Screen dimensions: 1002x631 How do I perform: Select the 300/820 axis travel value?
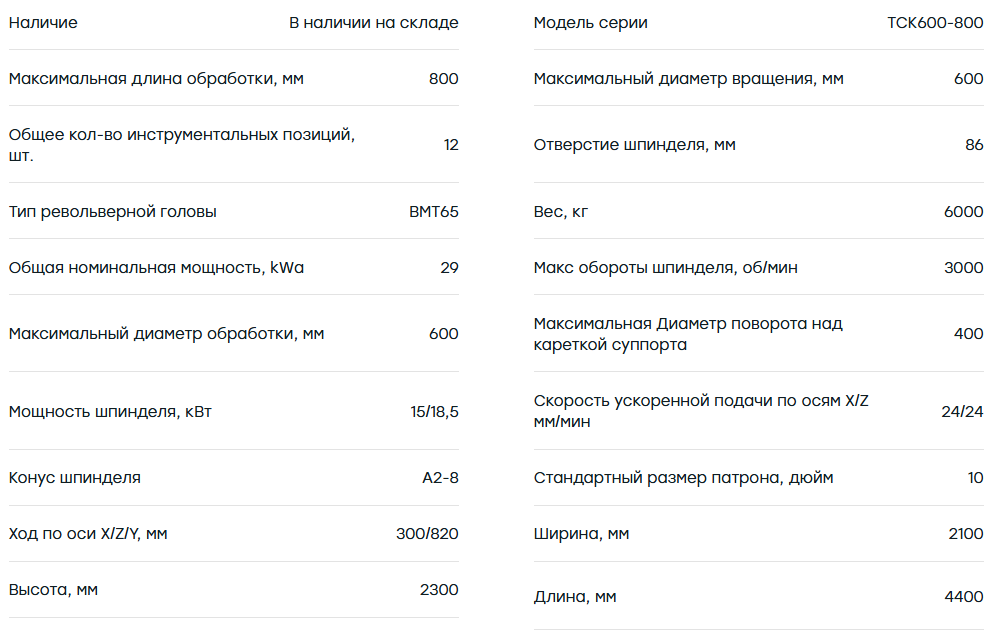point(427,534)
